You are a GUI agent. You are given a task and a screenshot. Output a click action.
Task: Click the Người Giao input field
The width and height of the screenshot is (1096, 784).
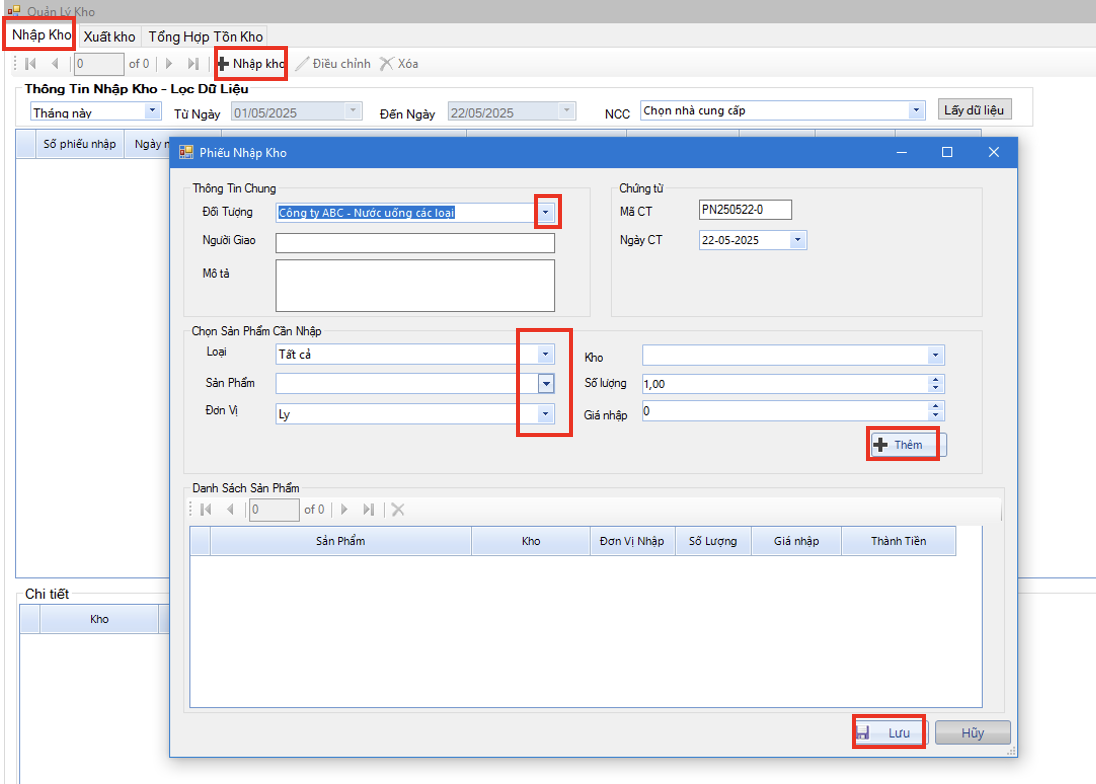pos(414,242)
